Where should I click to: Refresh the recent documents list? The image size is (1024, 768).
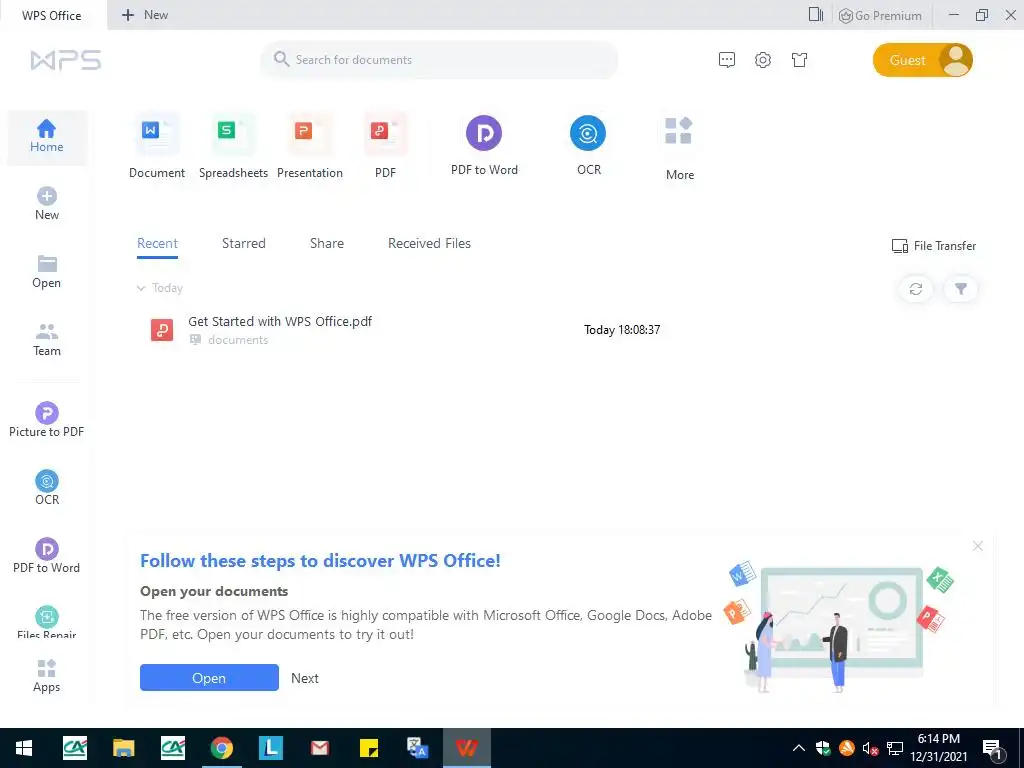(916, 289)
